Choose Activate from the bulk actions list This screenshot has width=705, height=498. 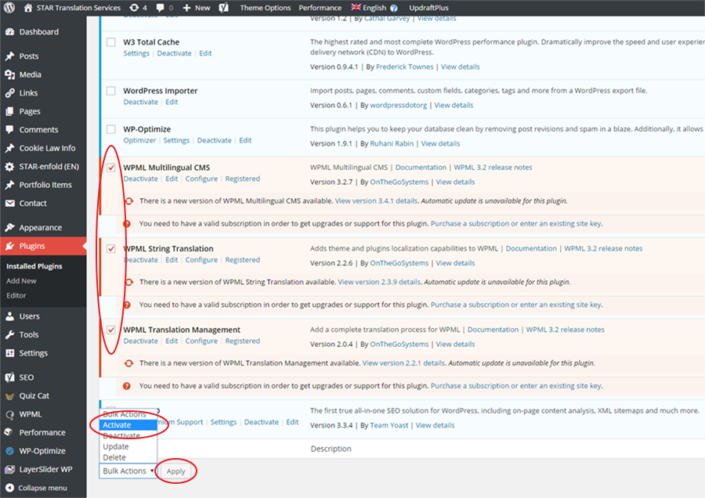pyautogui.click(x=117, y=425)
